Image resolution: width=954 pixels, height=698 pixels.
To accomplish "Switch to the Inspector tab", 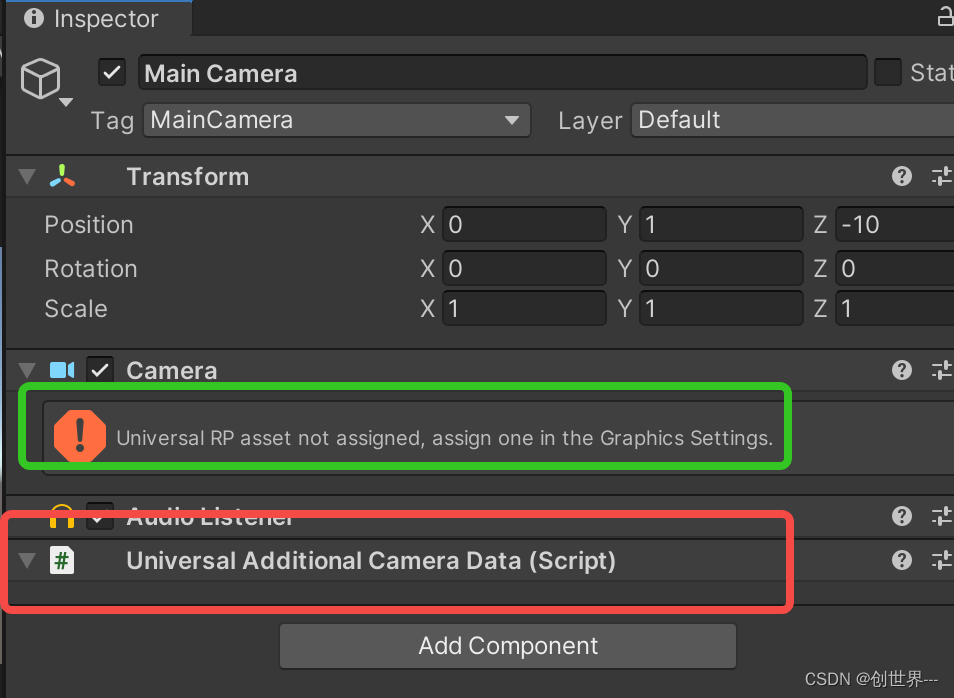I will click(x=95, y=18).
